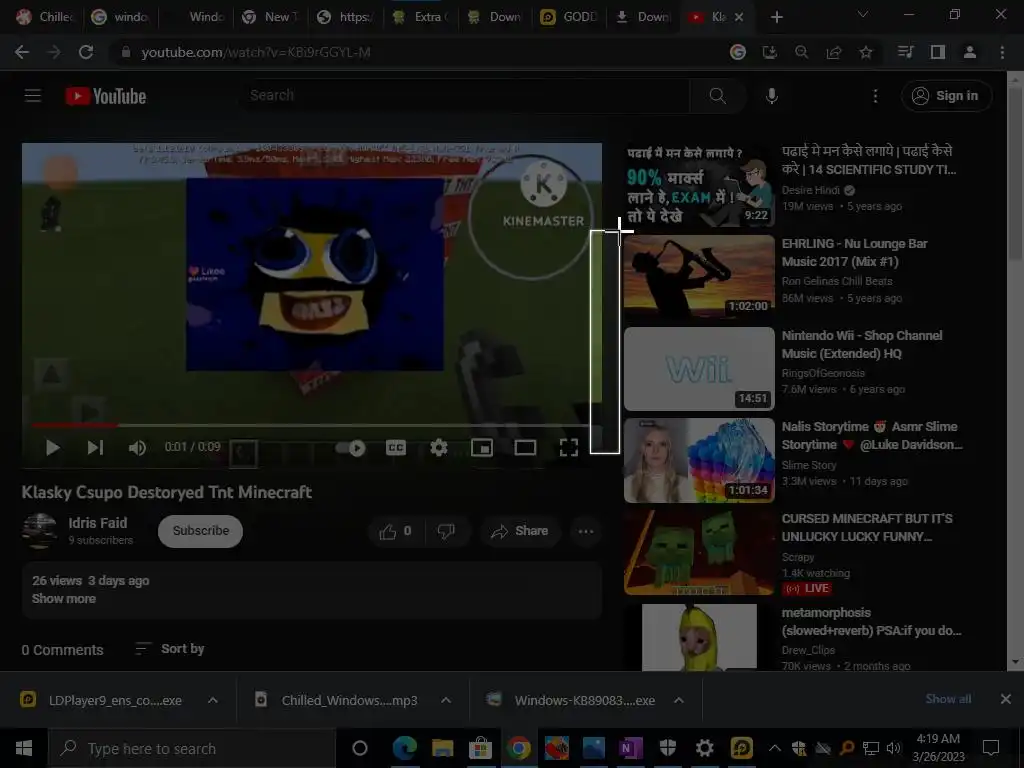Open YouTube settings three-dot menu beside Sign in

pos(875,96)
